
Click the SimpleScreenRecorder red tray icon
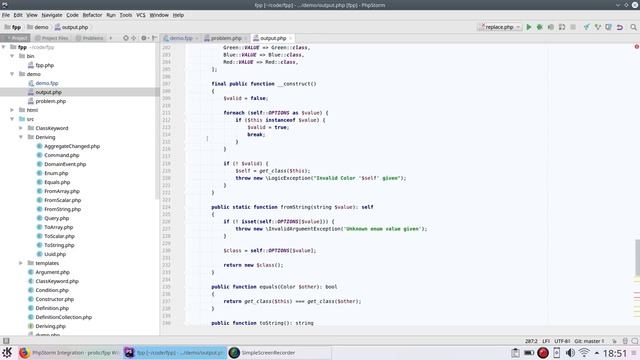(x=542, y=353)
